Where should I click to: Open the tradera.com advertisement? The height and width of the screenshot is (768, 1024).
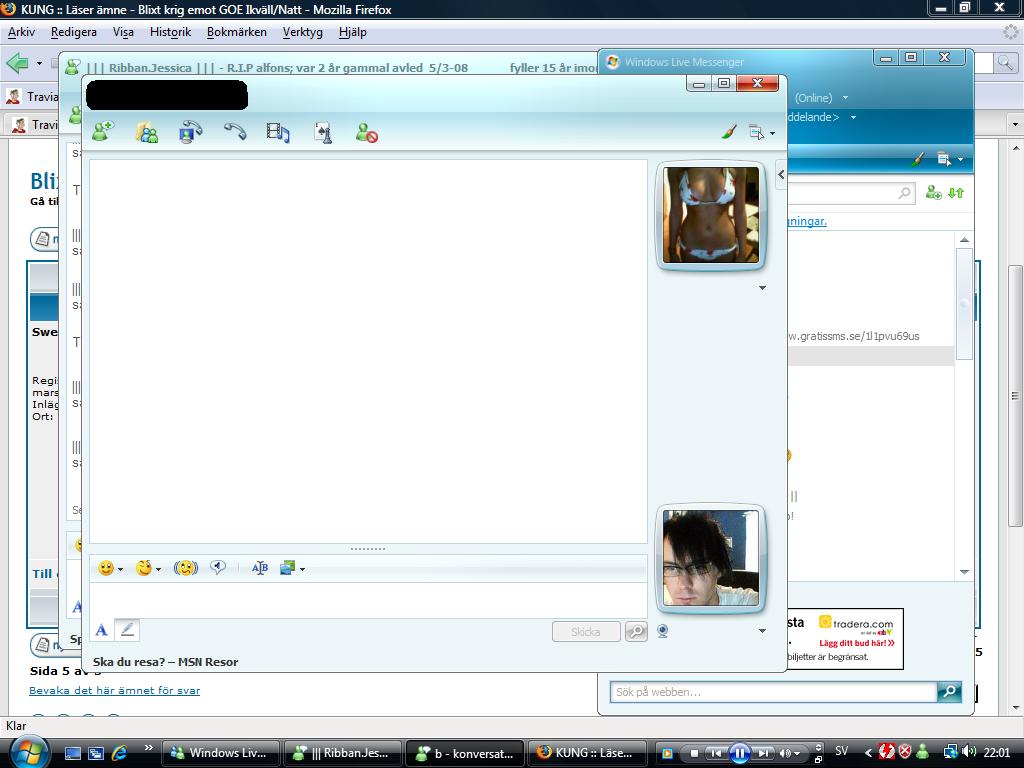pyautogui.click(x=845, y=639)
